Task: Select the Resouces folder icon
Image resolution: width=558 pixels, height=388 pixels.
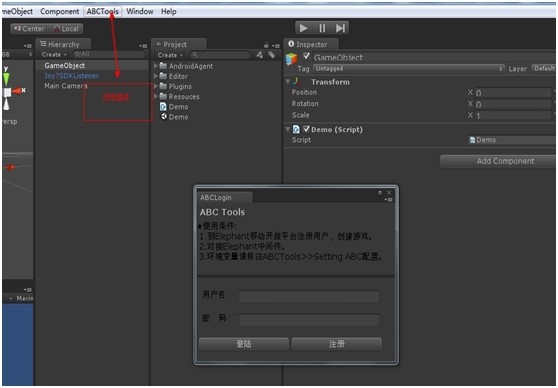Action: coord(163,96)
